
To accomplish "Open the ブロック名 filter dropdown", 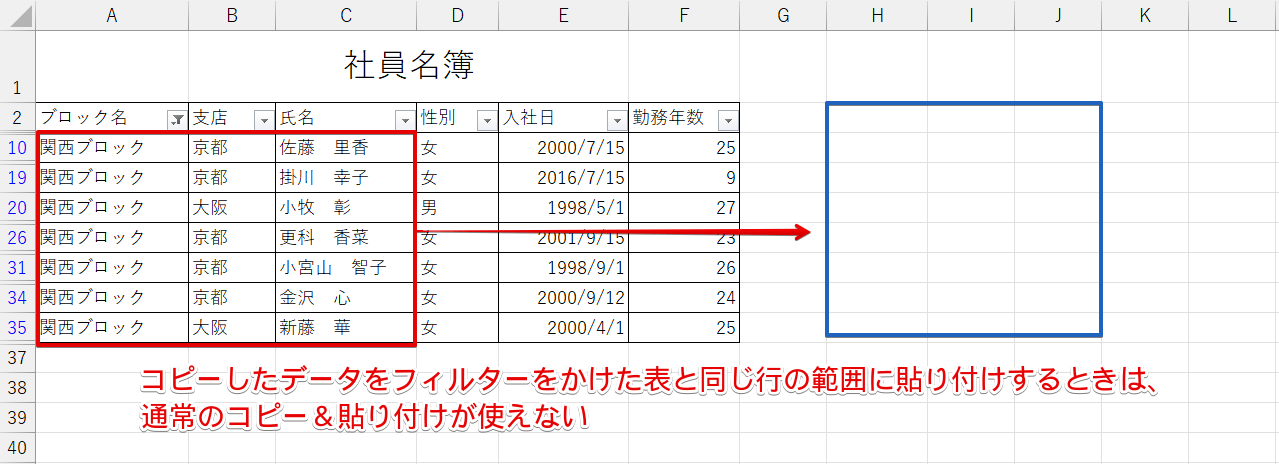I will (x=177, y=119).
